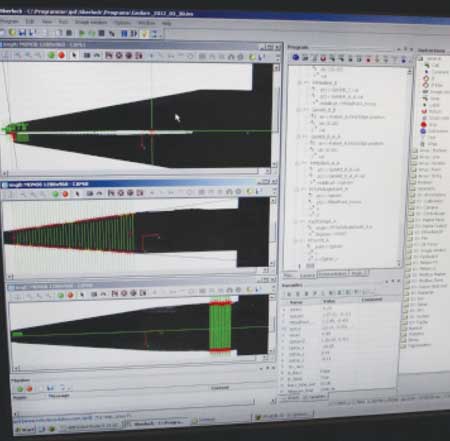Screen dimensions: 450x441
Task: Expand the first folder in Instructions panel list
Action: (x=415, y=151)
